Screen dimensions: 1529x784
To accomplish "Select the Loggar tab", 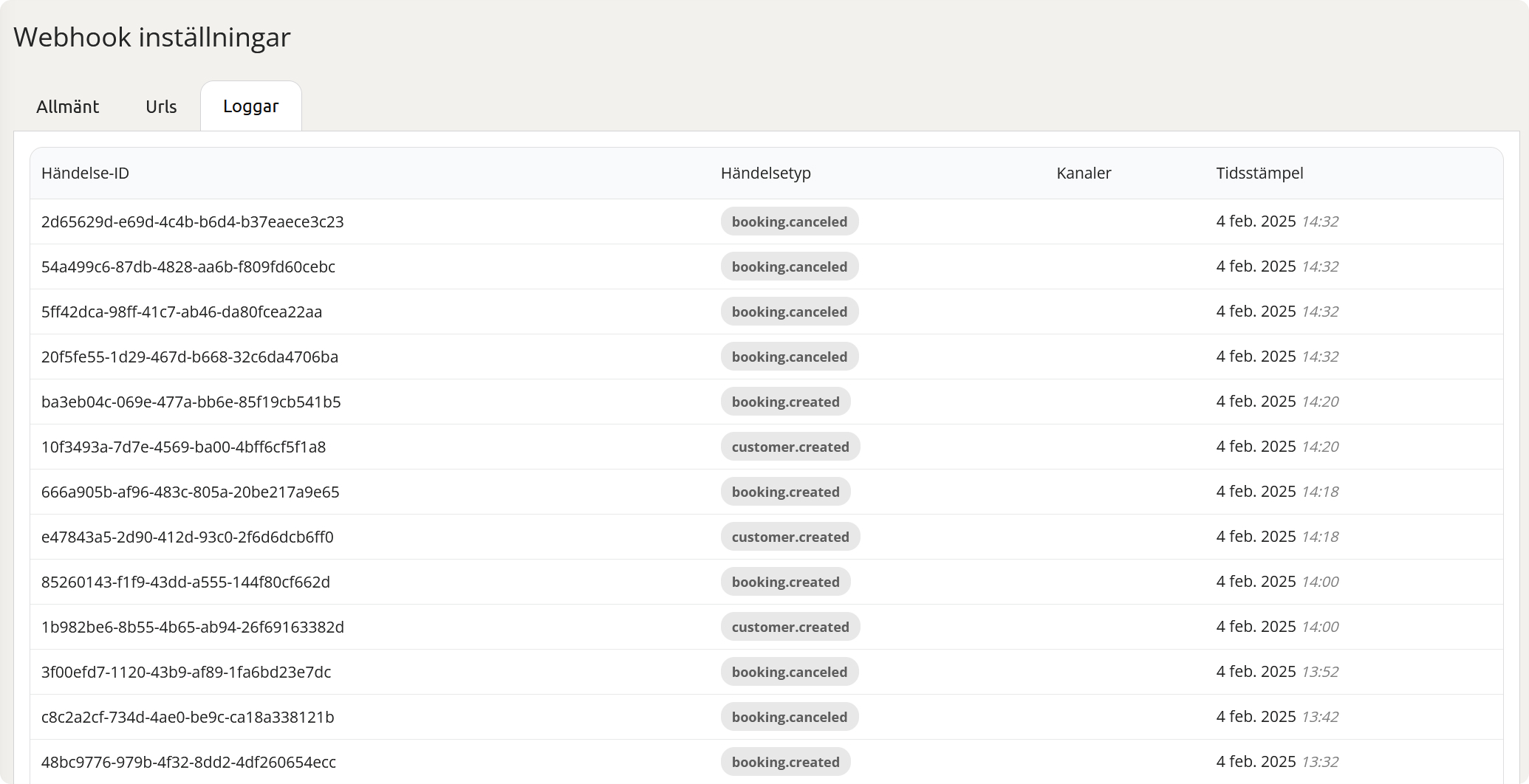I will (x=251, y=106).
